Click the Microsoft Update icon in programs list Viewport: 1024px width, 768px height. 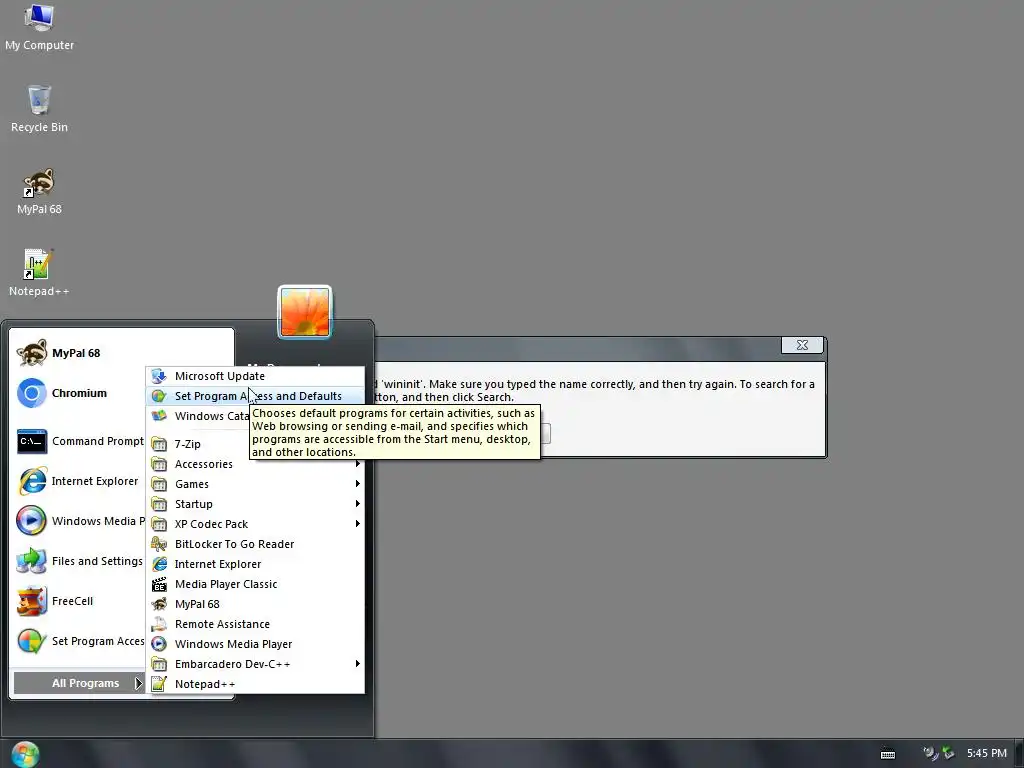159,376
